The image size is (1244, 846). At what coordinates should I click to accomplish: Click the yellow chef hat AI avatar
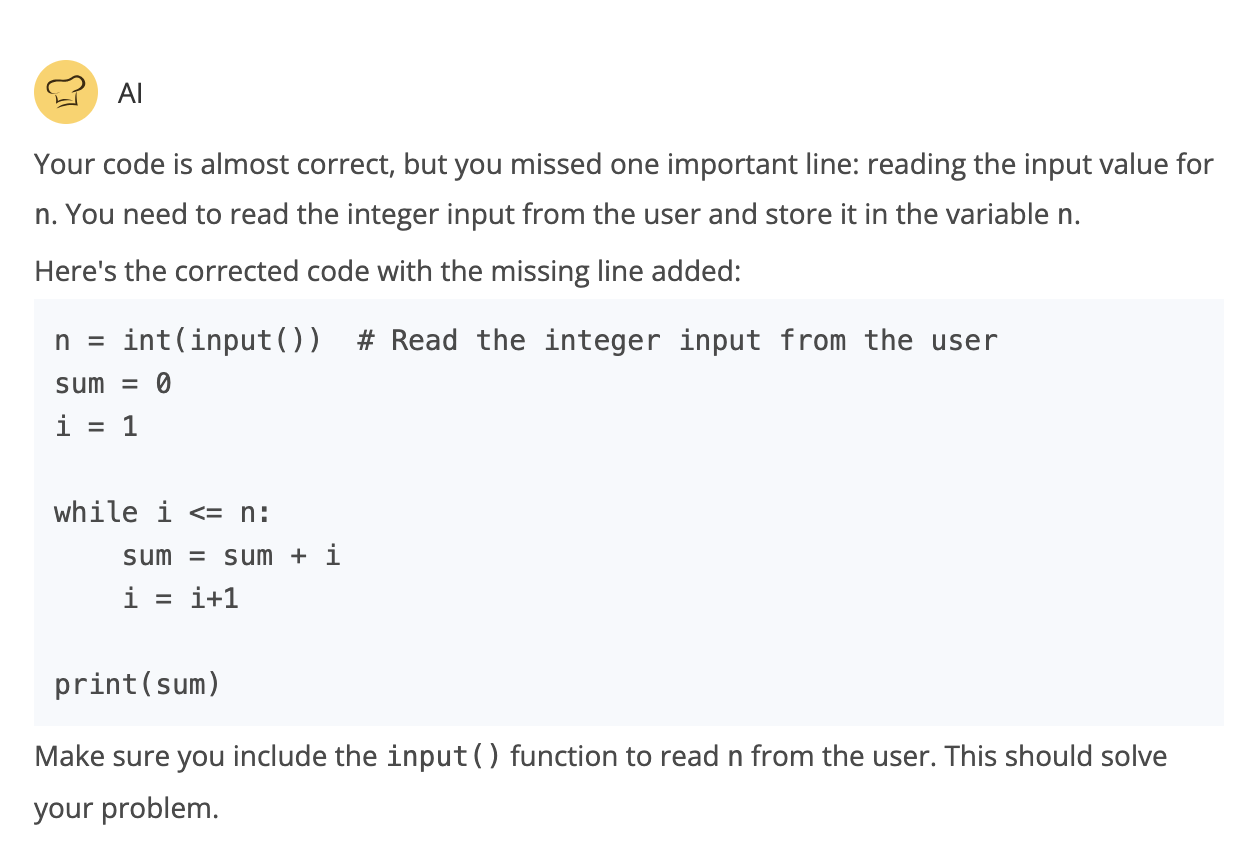[66, 92]
